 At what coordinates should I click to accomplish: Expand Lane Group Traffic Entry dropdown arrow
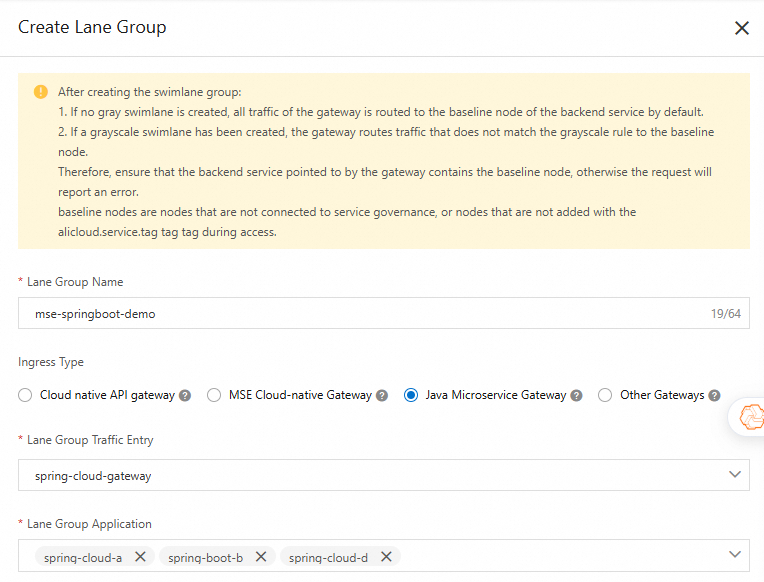[x=735, y=474]
